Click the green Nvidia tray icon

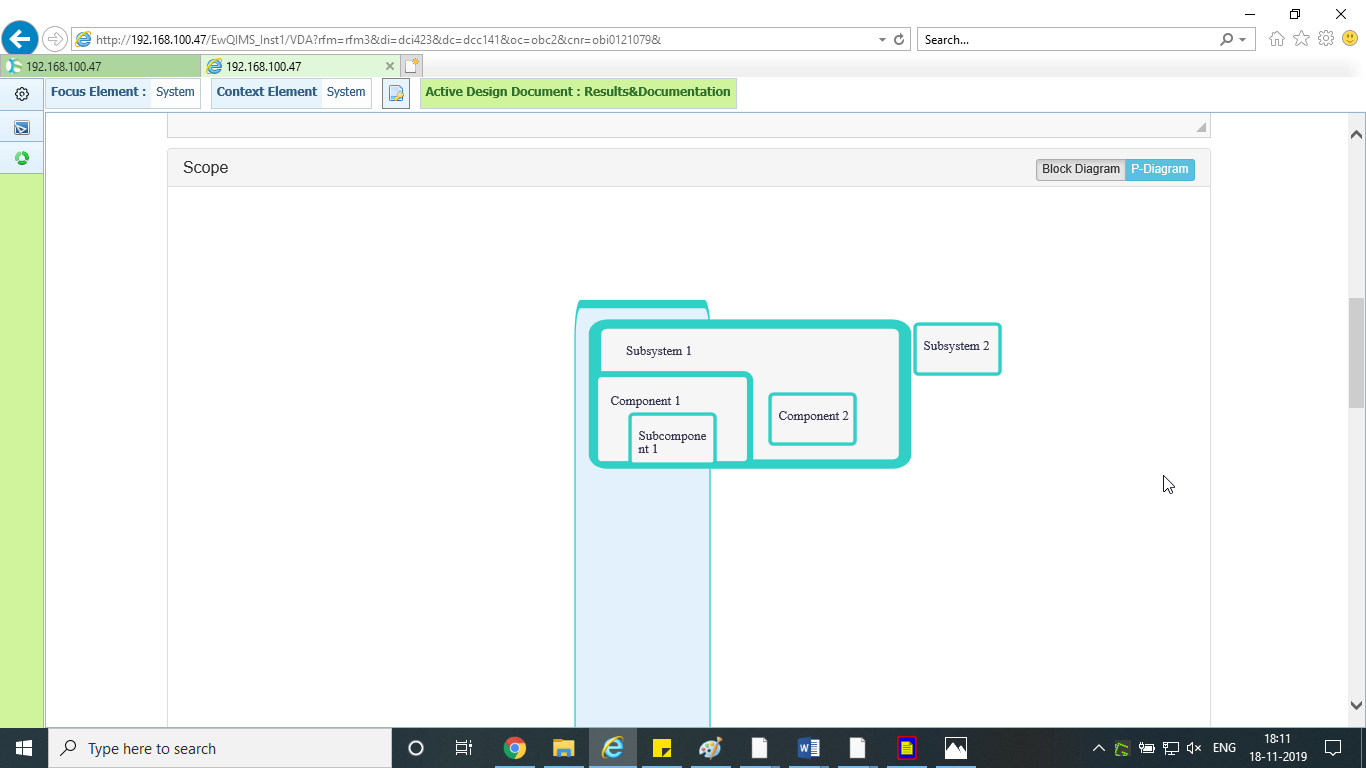(x=1123, y=748)
